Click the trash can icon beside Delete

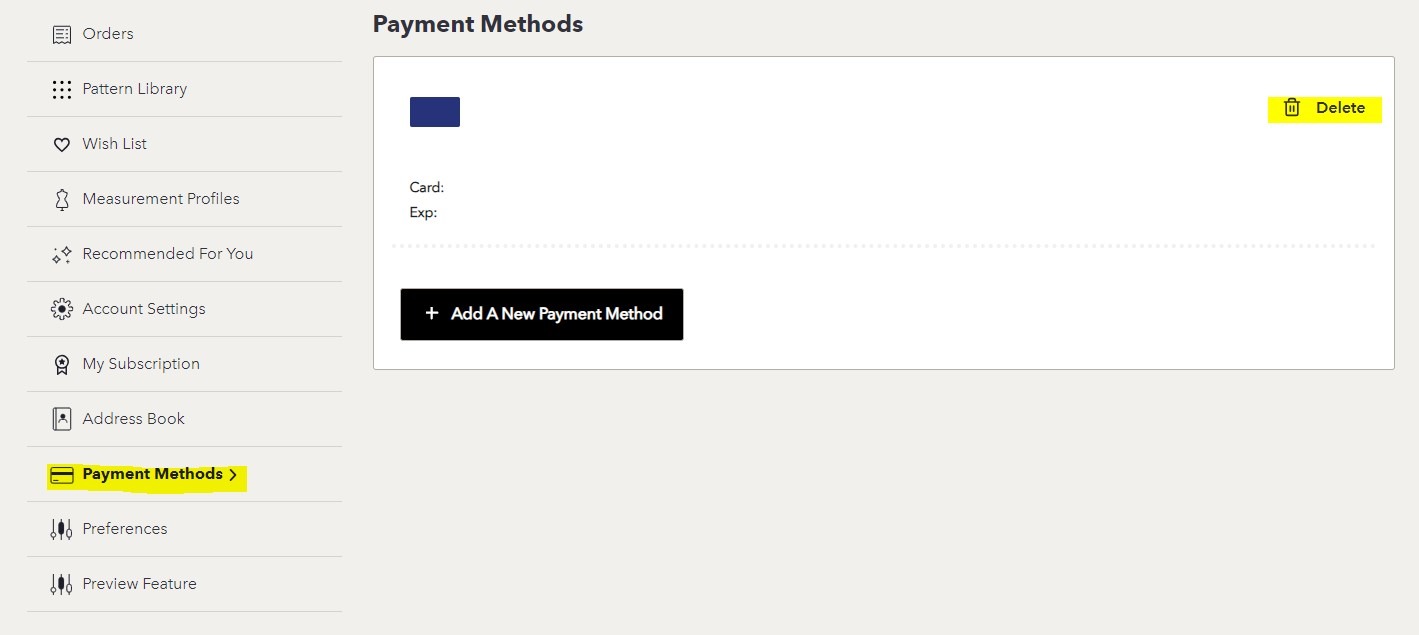(1292, 108)
